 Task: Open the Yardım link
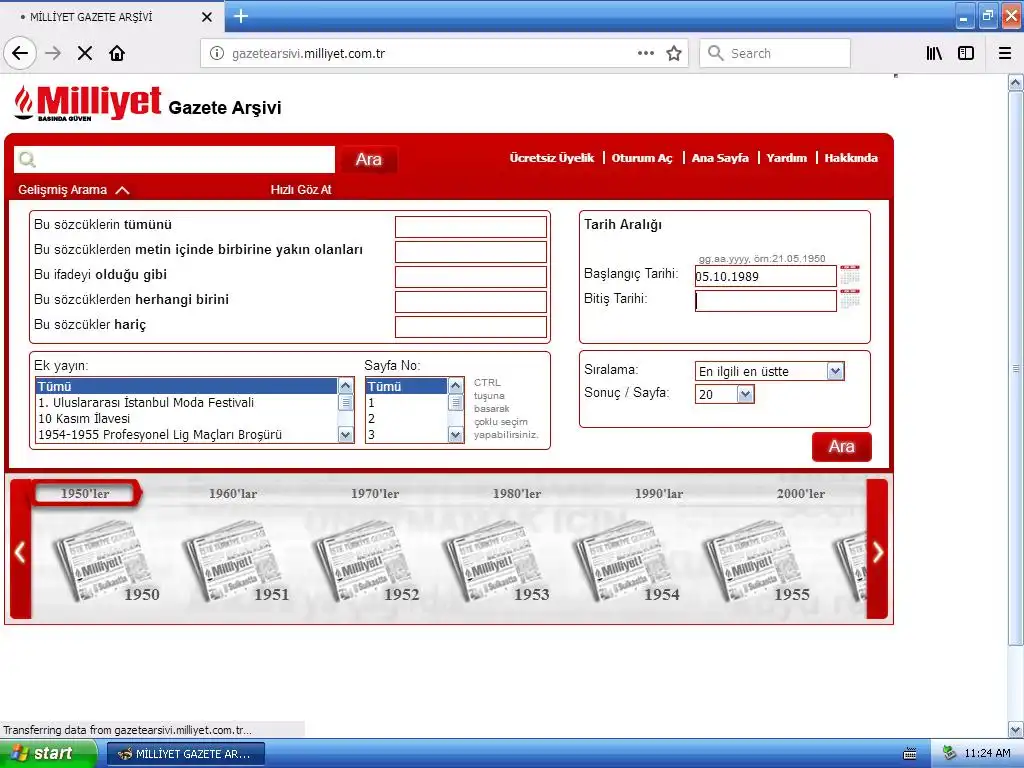[787, 158]
